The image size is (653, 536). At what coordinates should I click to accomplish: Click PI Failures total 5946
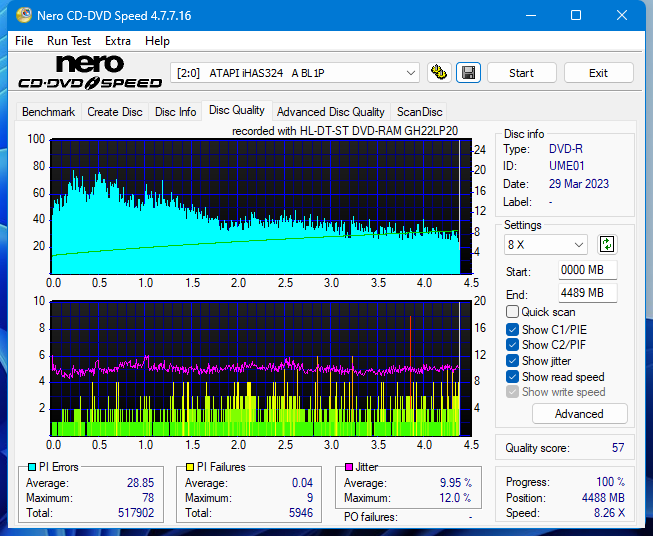pyautogui.click(x=301, y=512)
